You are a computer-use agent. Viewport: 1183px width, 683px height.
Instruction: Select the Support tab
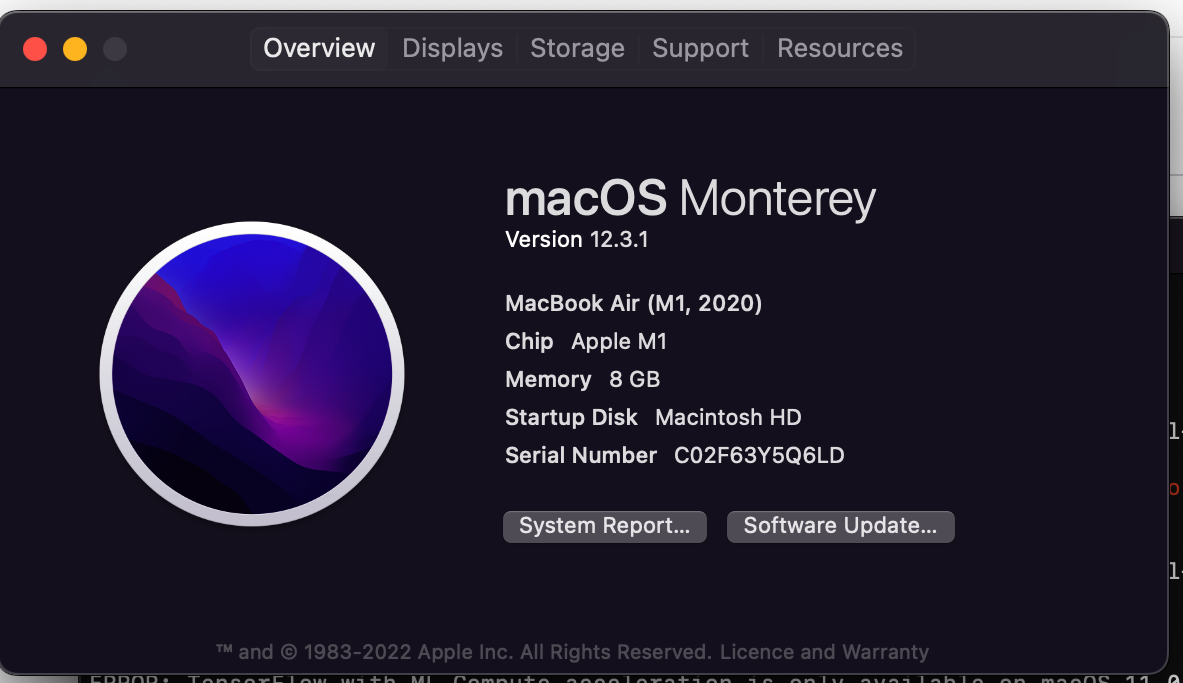(x=700, y=48)
